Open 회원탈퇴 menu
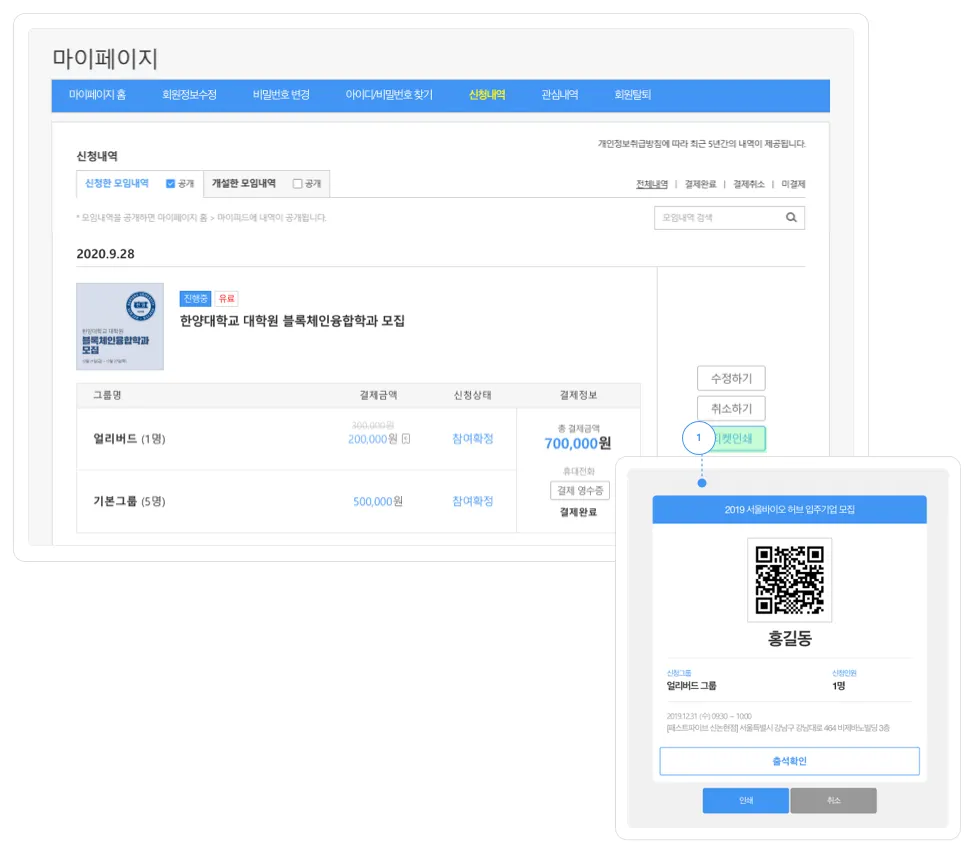The height and width of the screenshot is (851, 972). pyautogui.click(x=632, y=95)
